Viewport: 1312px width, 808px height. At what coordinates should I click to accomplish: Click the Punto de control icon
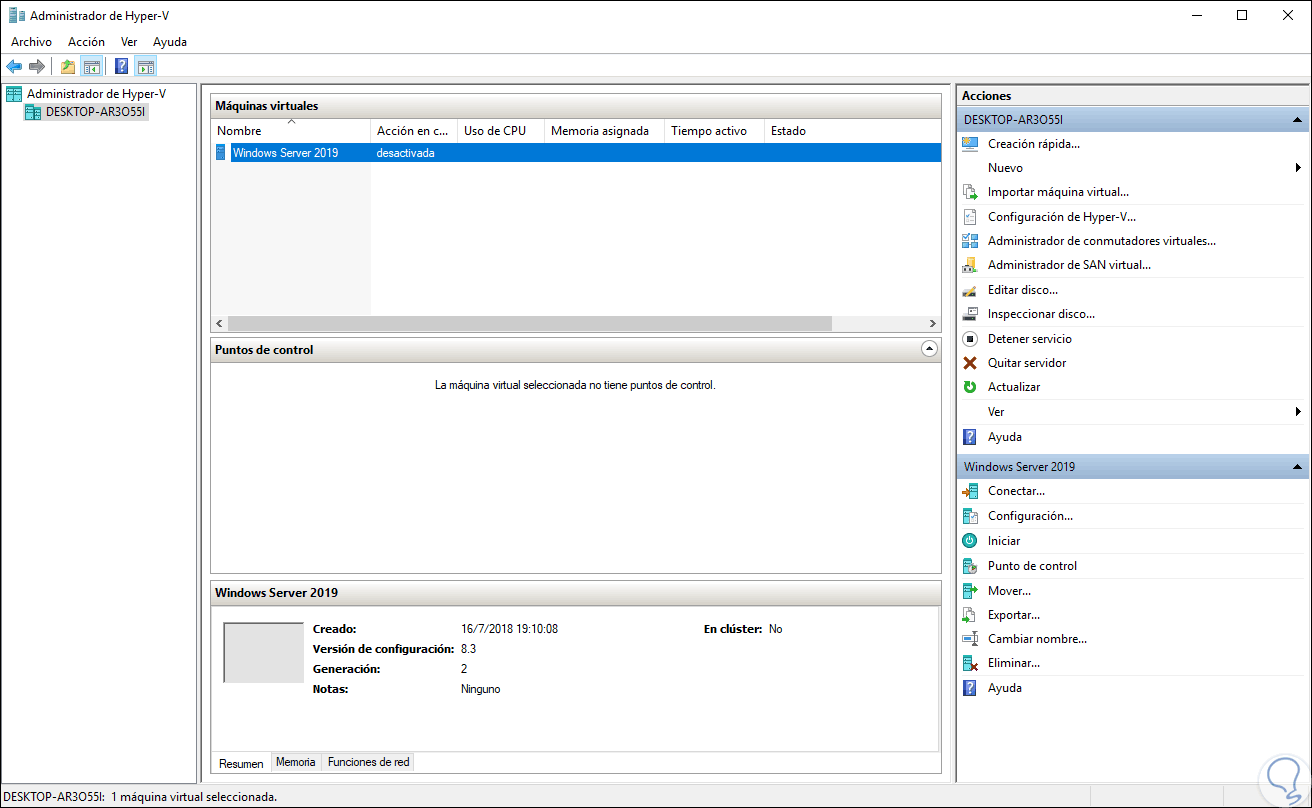click(x=969, y=566)
